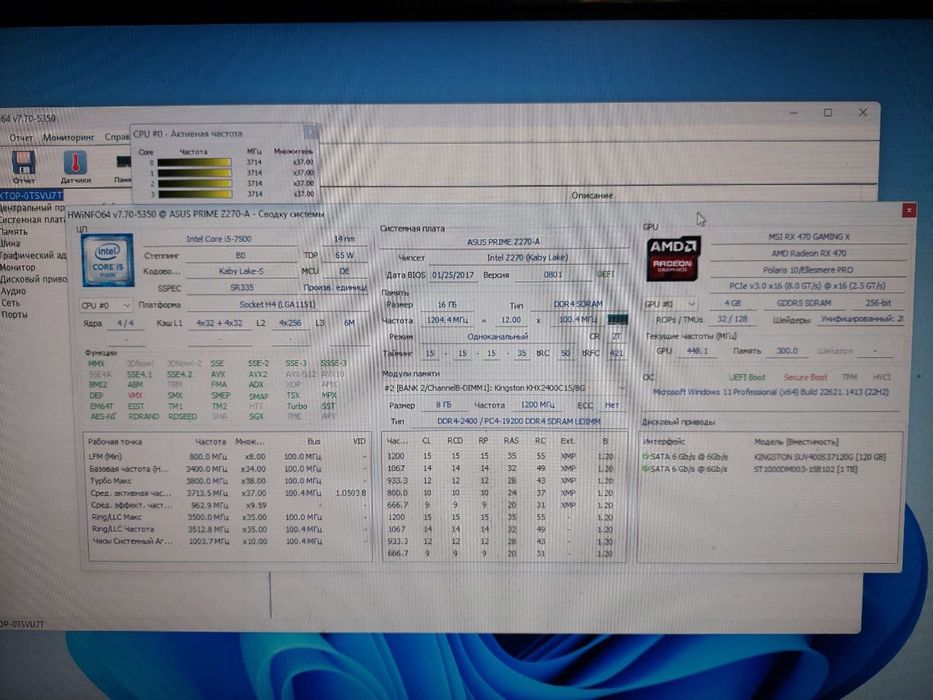
Task: Click the DDR4 SDRAM memory type value
Action: (x=578, y=304)
